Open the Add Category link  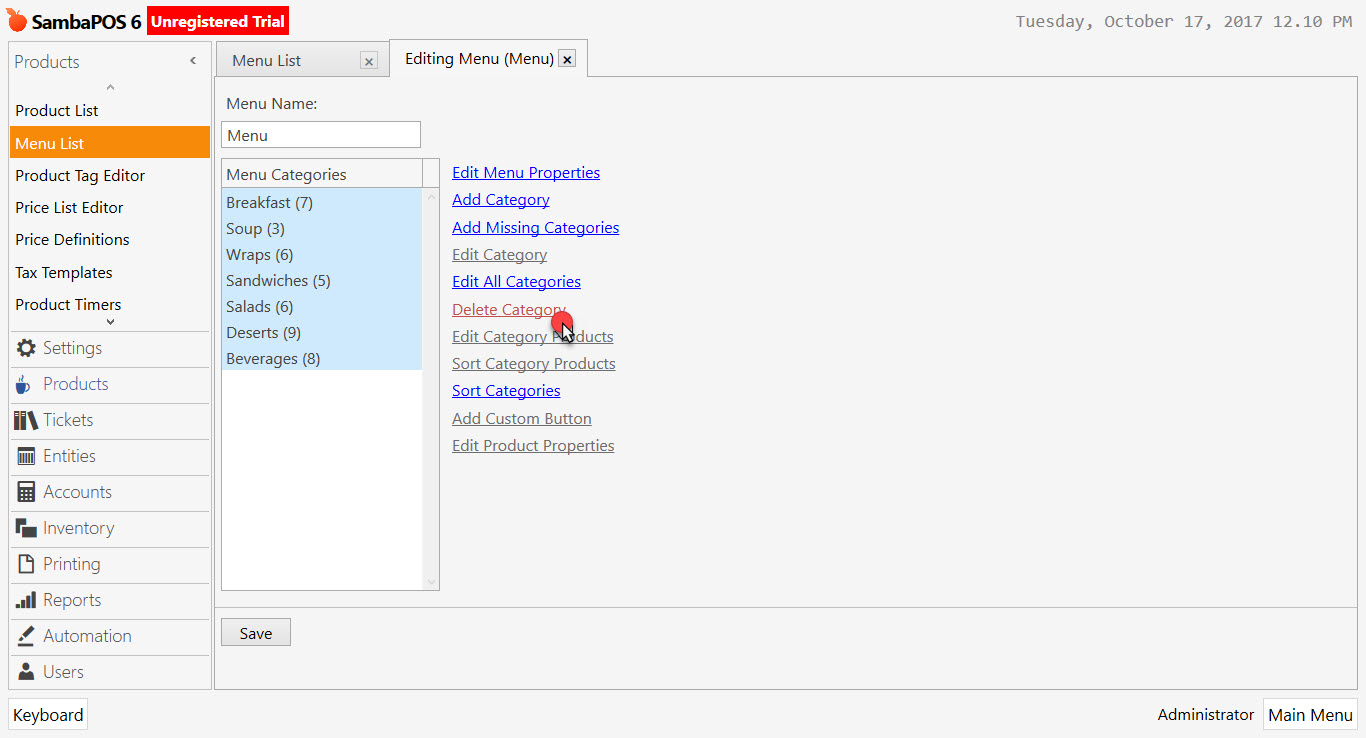point(500,199)
